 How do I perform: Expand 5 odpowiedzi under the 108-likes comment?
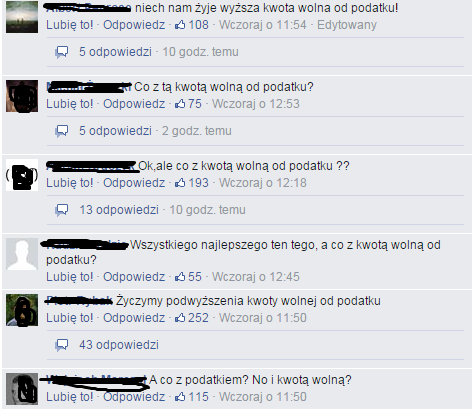(x=115, y=52)
